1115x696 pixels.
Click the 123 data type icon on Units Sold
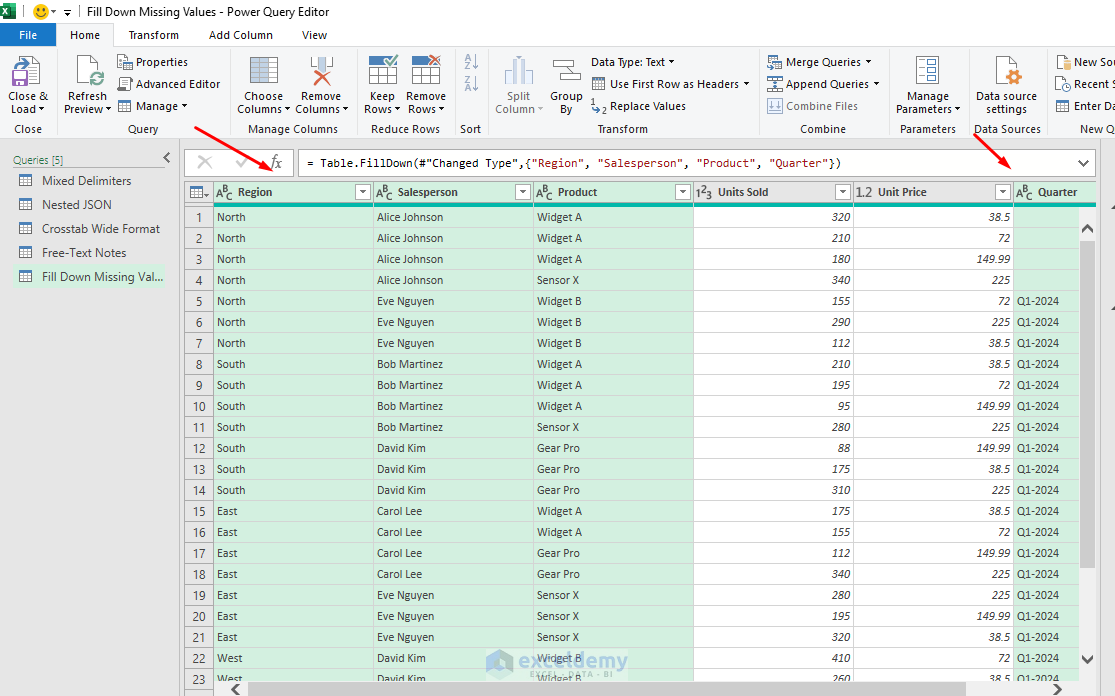tap(703, 193)
